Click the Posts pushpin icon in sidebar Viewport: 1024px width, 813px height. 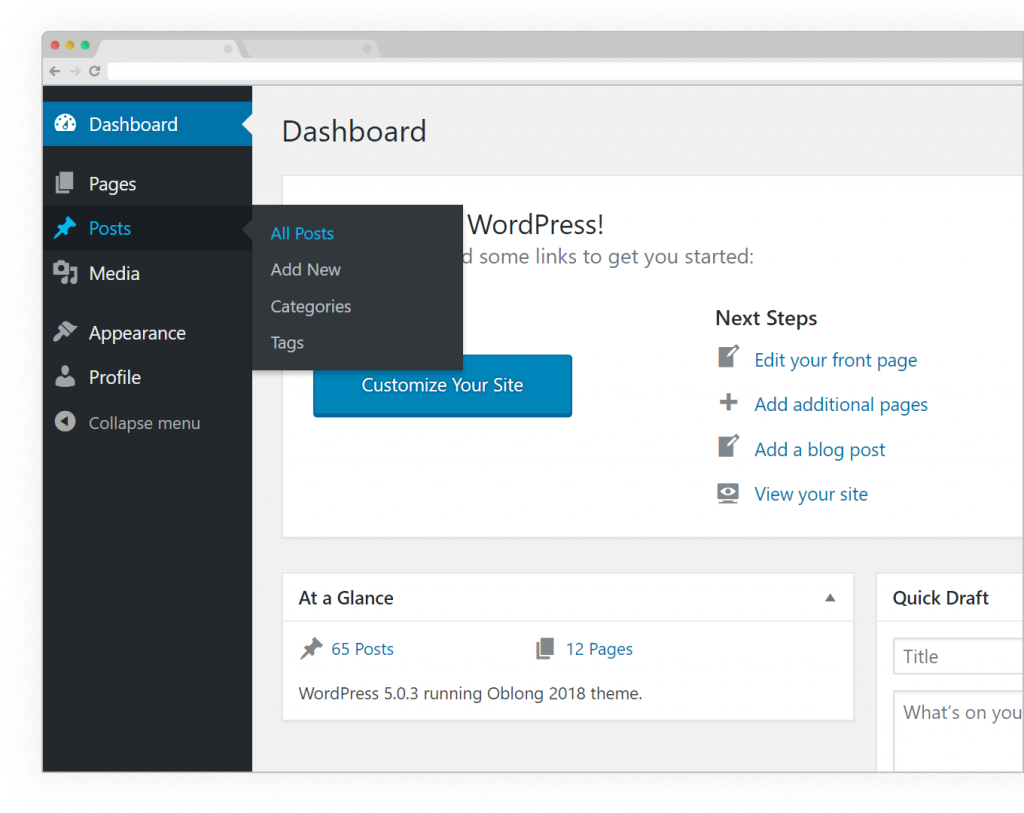point(65,227)
